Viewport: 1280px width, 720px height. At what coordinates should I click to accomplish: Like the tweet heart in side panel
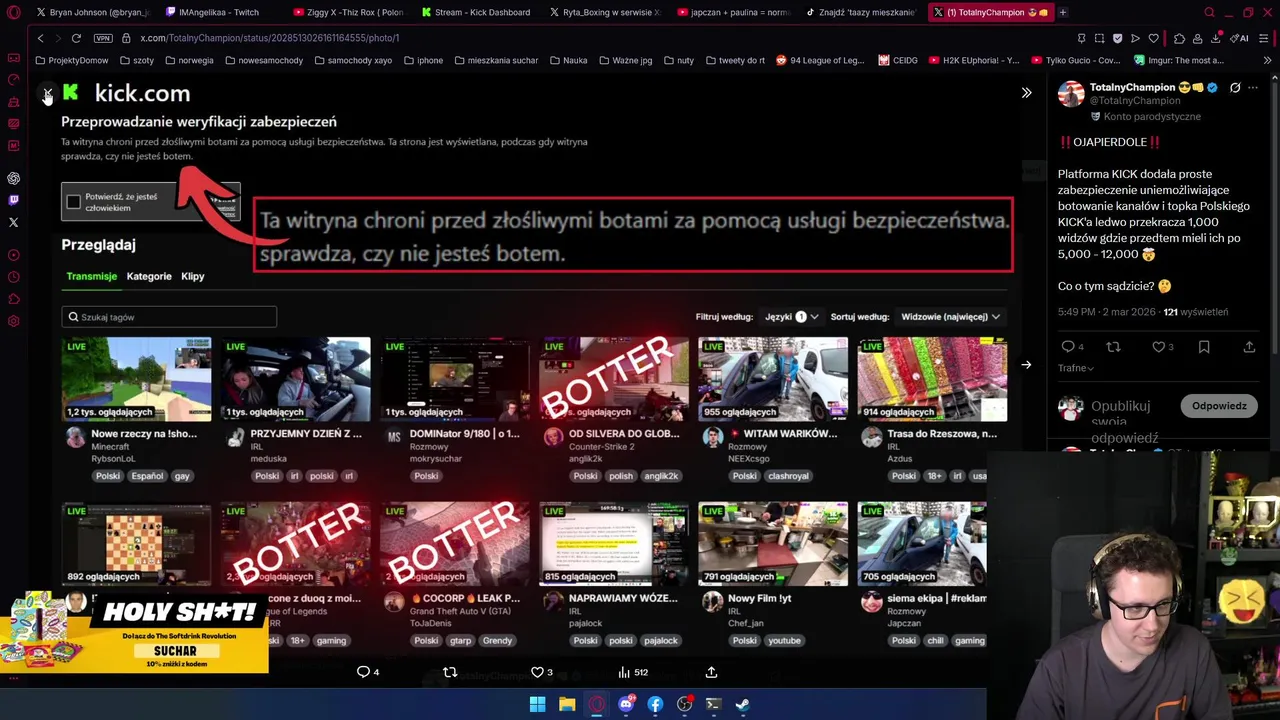(1158, 347)
